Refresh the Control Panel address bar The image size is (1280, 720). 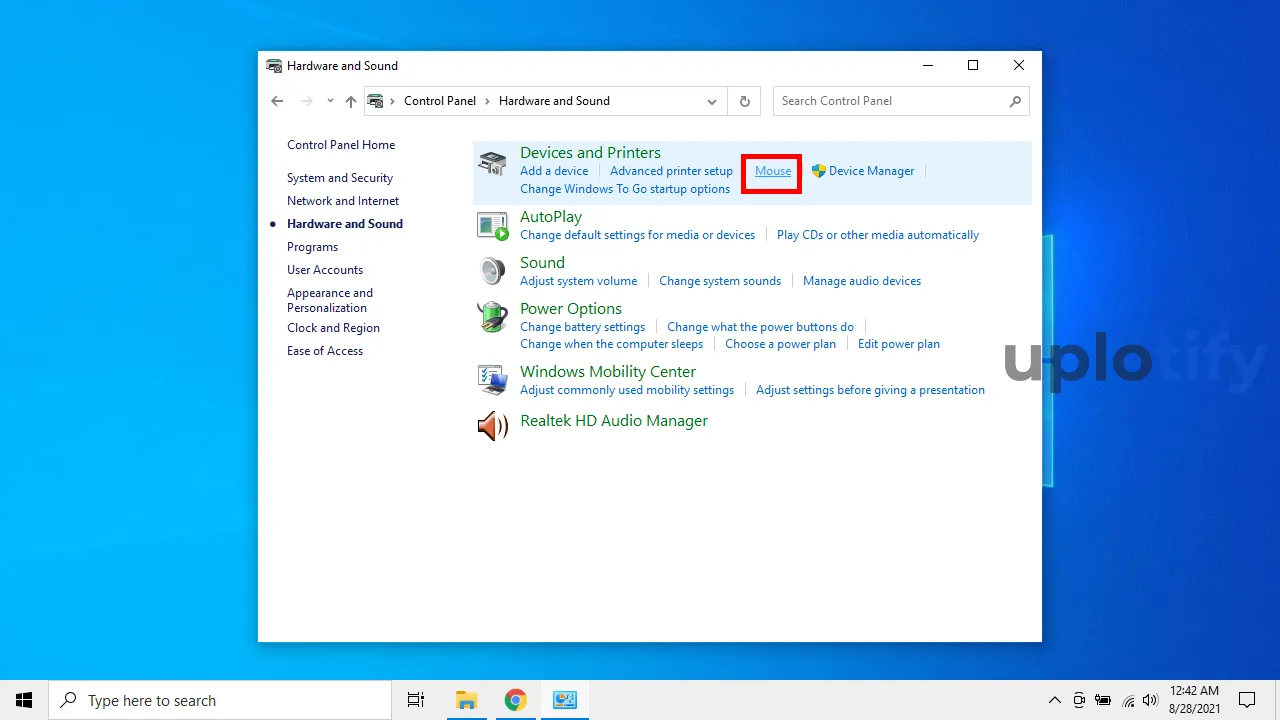point(744,101)
